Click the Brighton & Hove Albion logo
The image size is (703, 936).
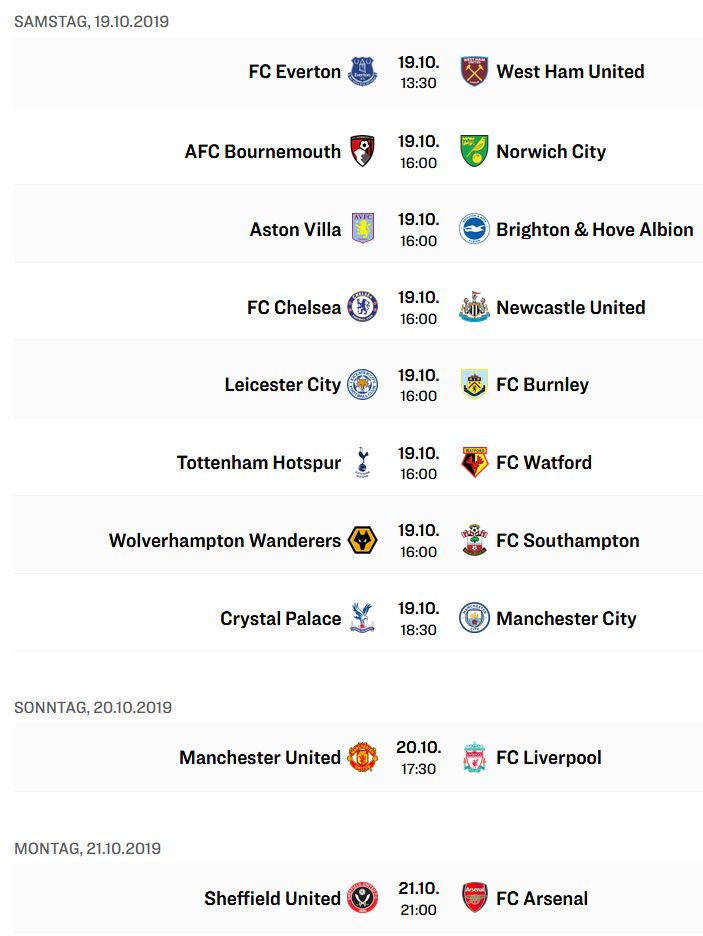pyautogui.click(x=474, y=229)
